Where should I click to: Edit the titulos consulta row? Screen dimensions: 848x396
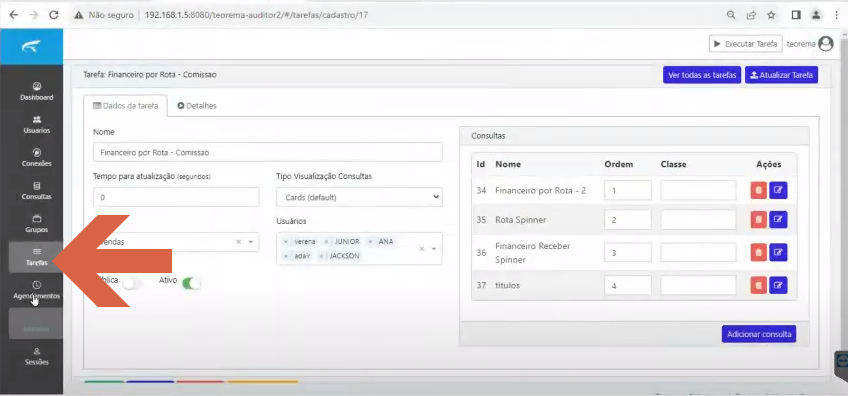coord(778,285)
